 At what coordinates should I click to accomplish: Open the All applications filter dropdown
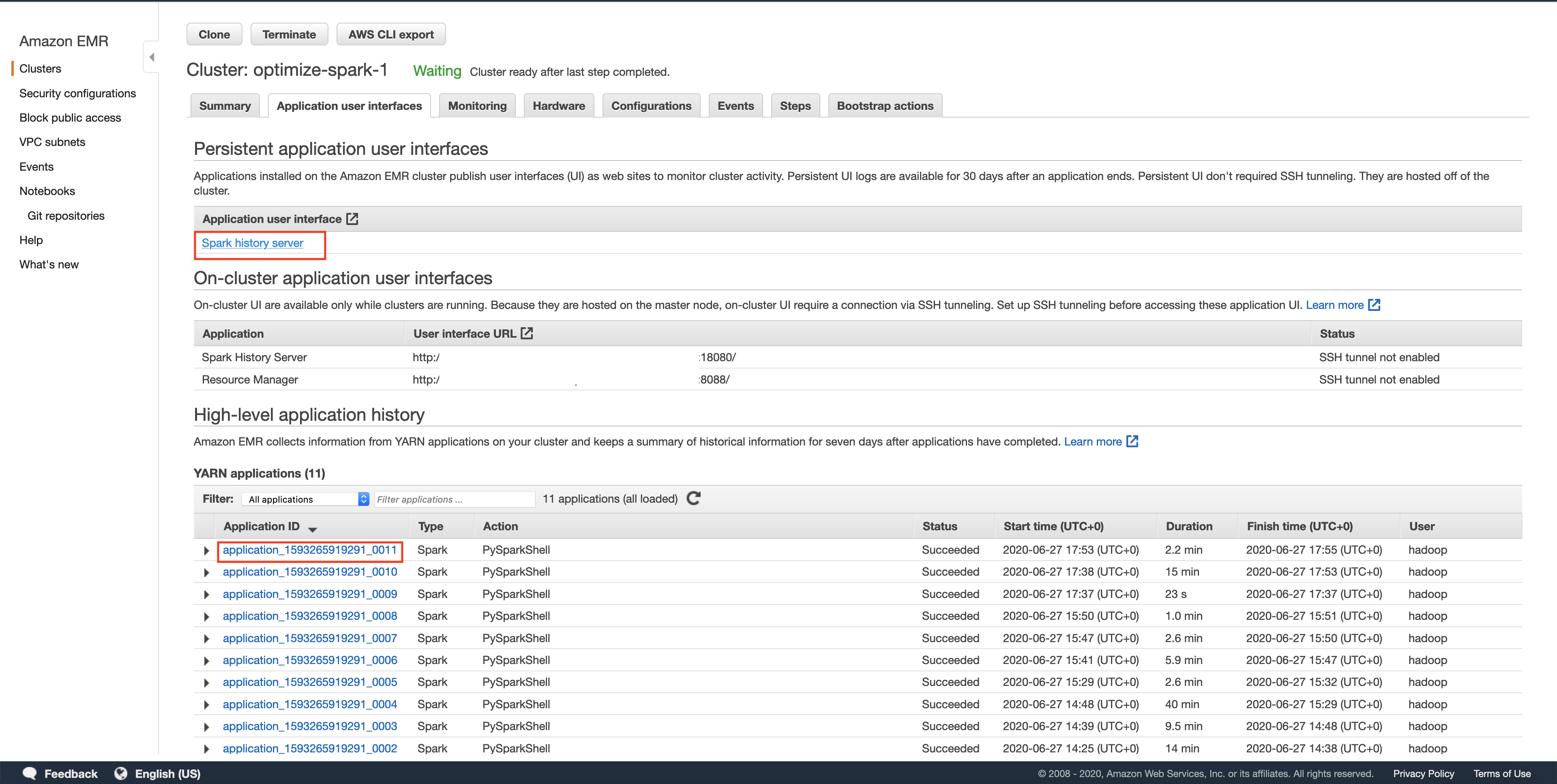(x=306, y=499)
